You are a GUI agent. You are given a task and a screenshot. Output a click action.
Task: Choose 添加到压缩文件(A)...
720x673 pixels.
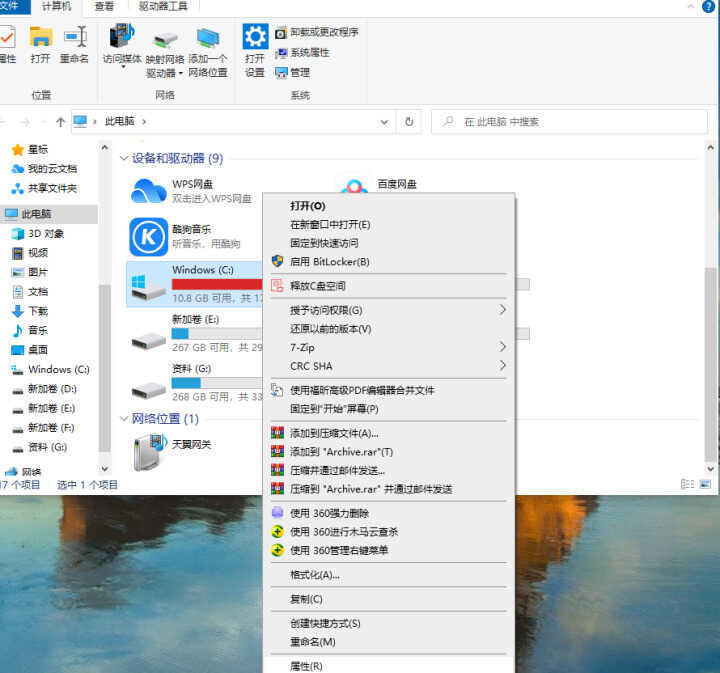click(389, 433)
